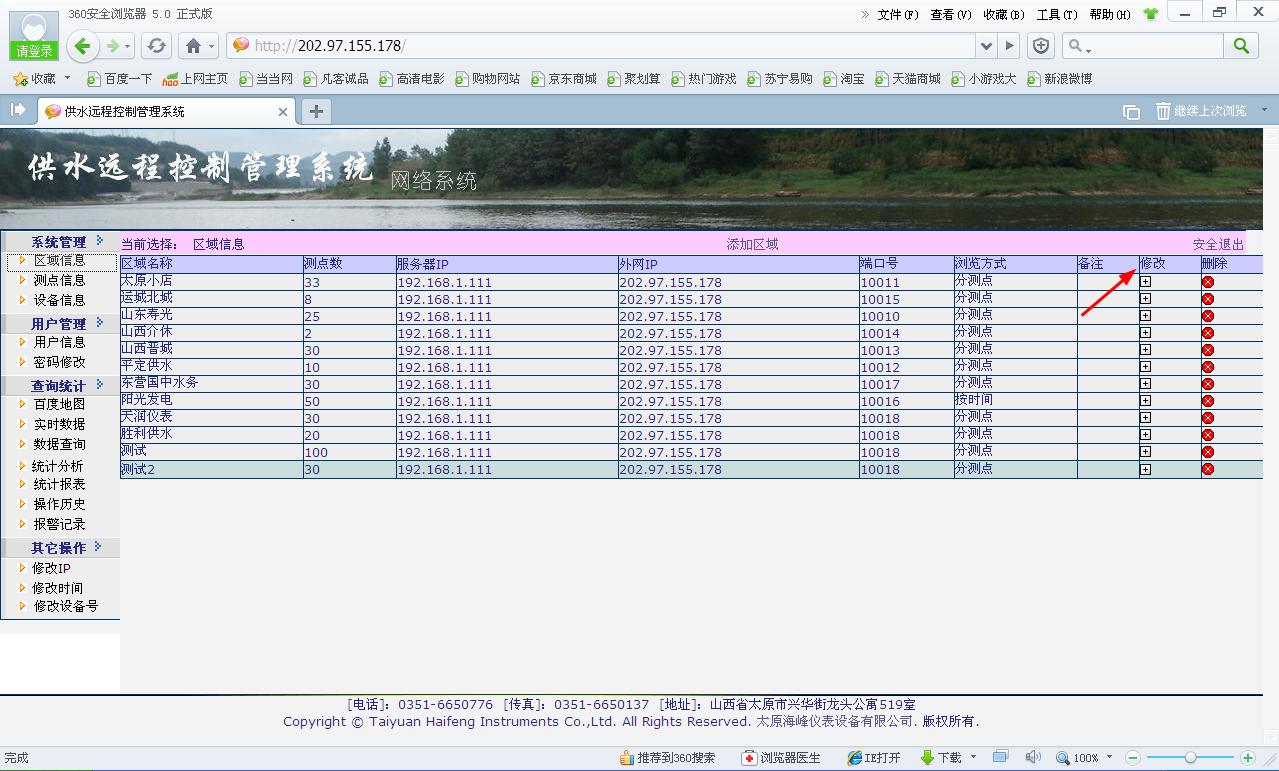Click the browser back arrow button
This screenshot has width=1279, height=771.
pos(83,45)
